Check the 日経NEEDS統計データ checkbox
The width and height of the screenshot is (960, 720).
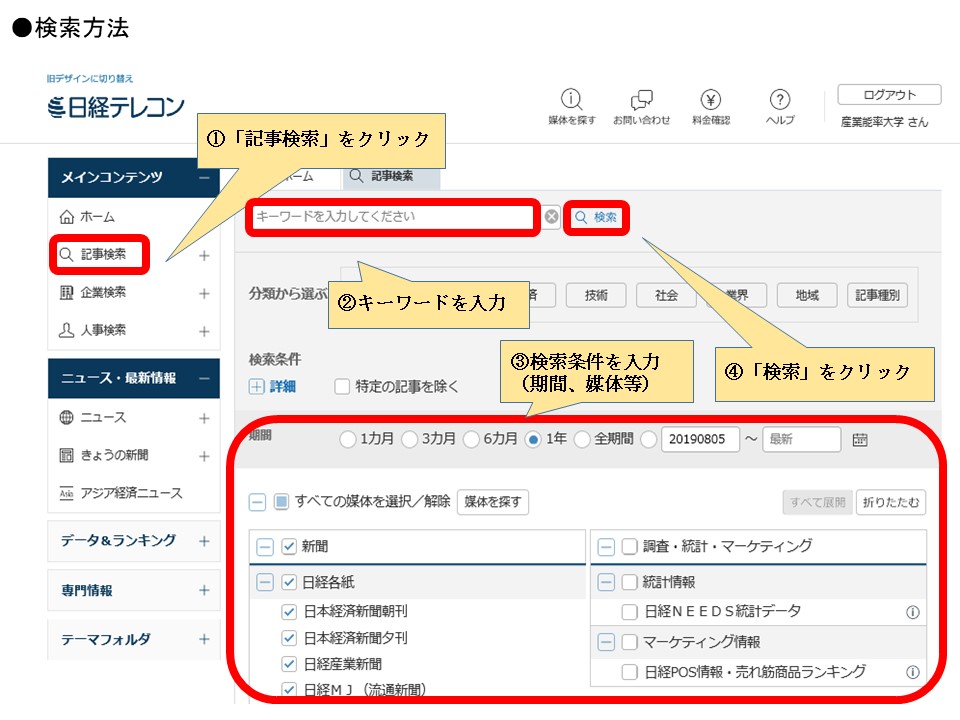click(x=629, y=612)
